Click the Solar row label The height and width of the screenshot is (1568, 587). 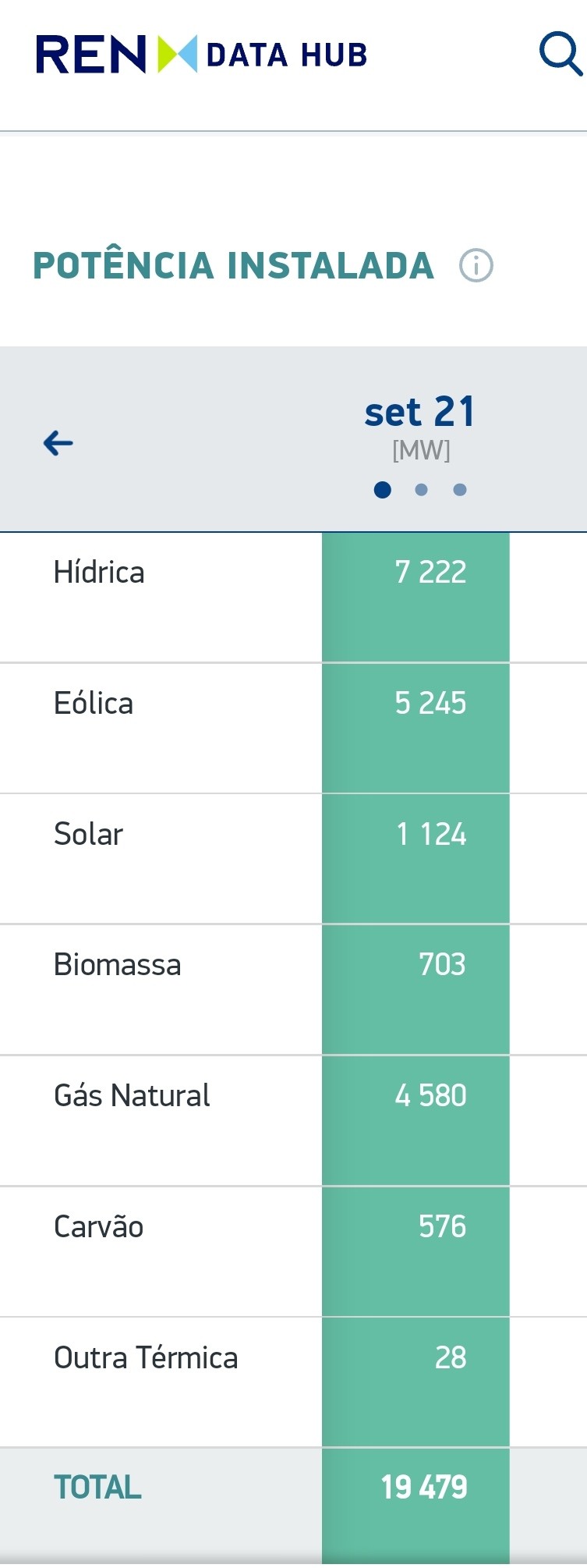coord(88,835)
